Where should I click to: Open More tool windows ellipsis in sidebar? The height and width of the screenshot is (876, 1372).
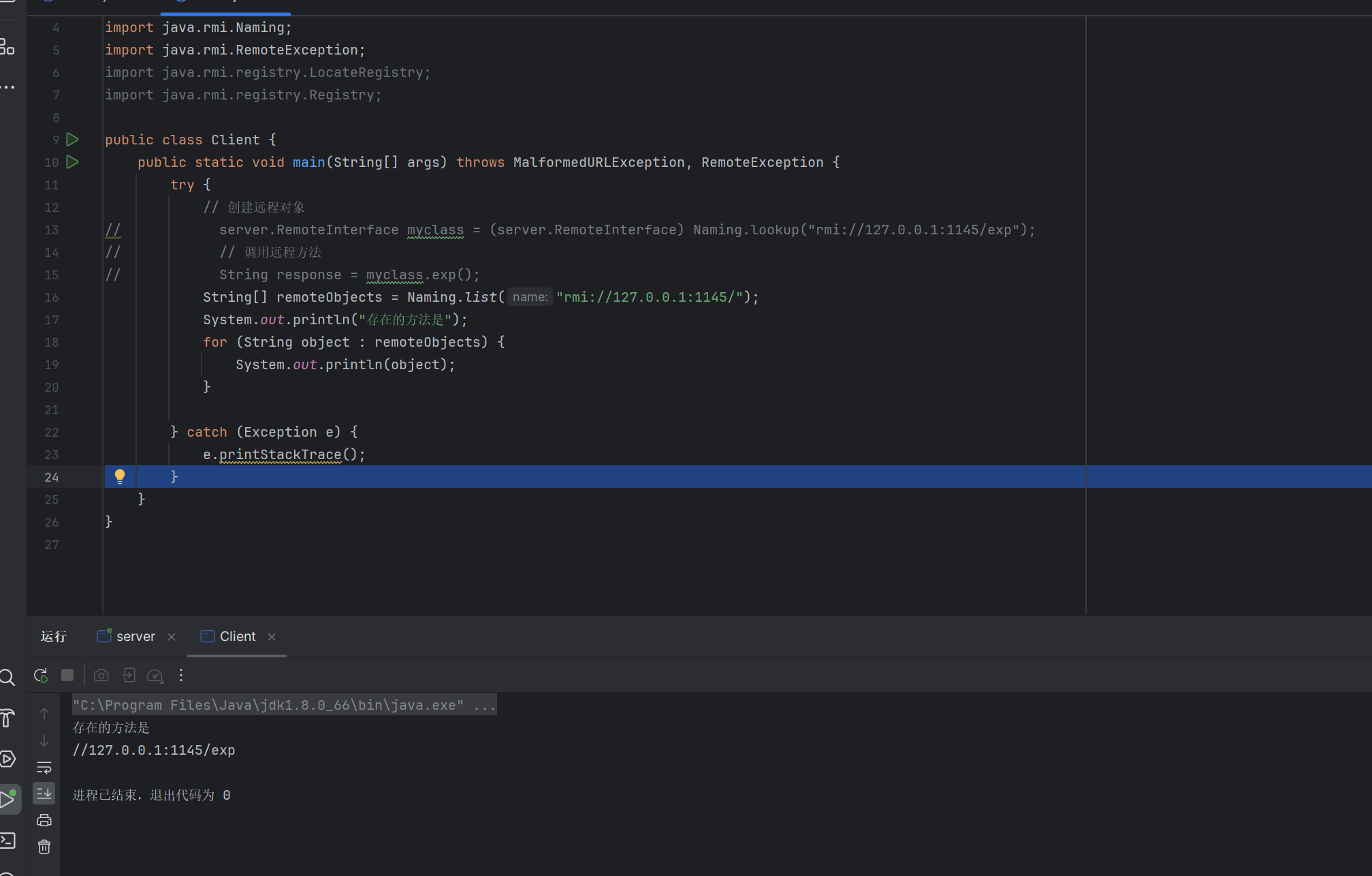tap(7, 87)
